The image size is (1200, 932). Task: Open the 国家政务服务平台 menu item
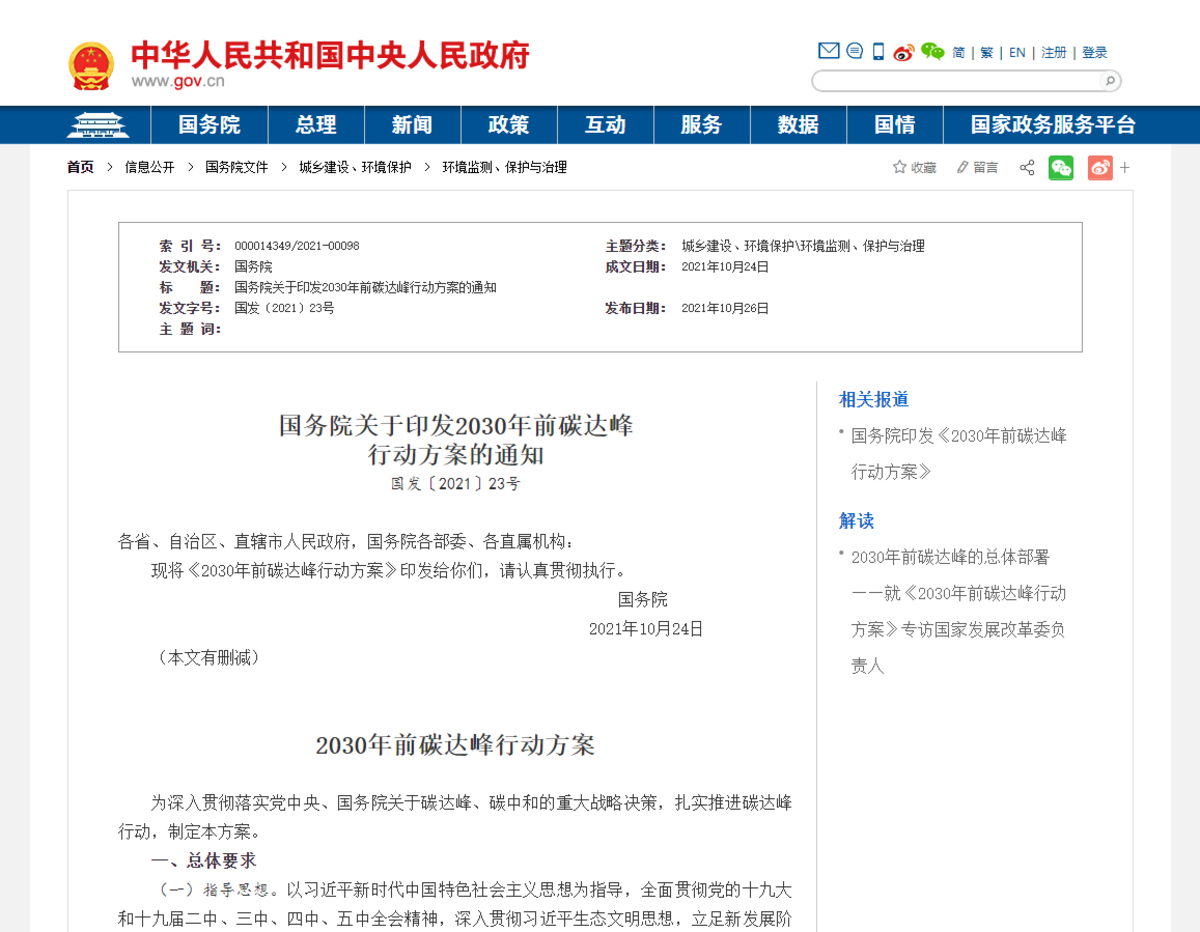pyautogui.click(x=1053, y=125)
